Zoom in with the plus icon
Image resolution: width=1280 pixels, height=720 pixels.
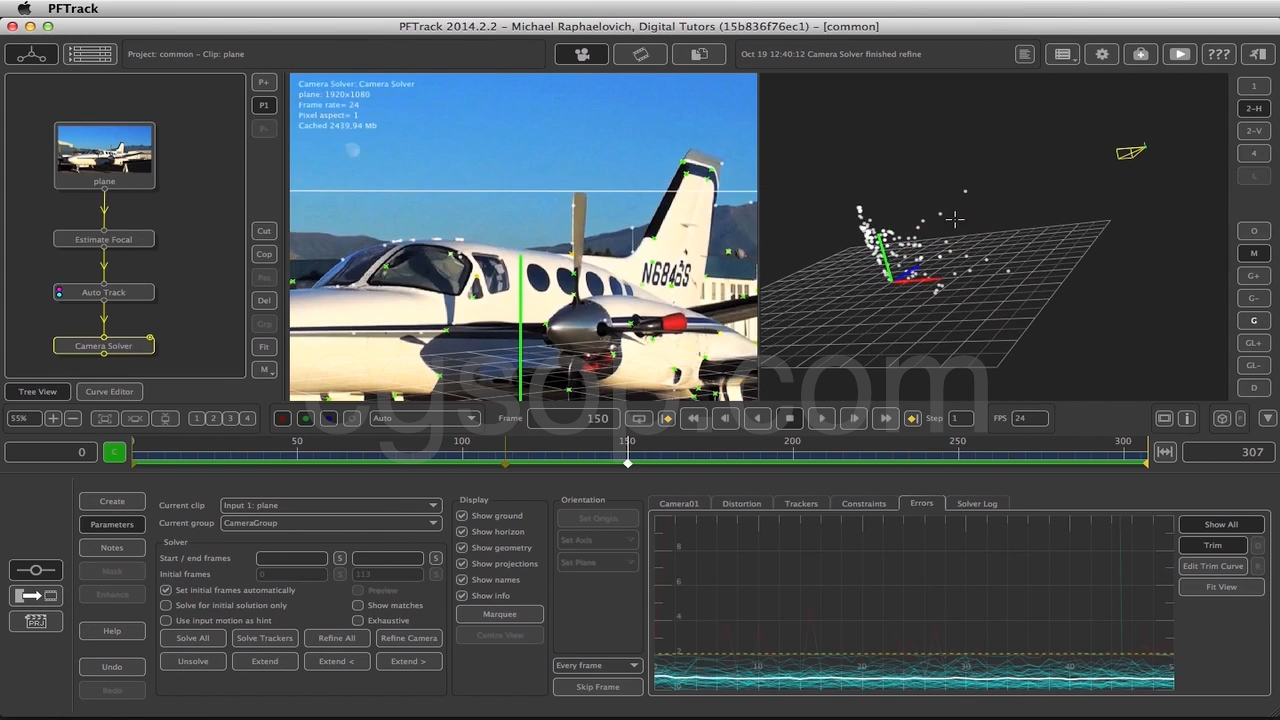[53, 418]
